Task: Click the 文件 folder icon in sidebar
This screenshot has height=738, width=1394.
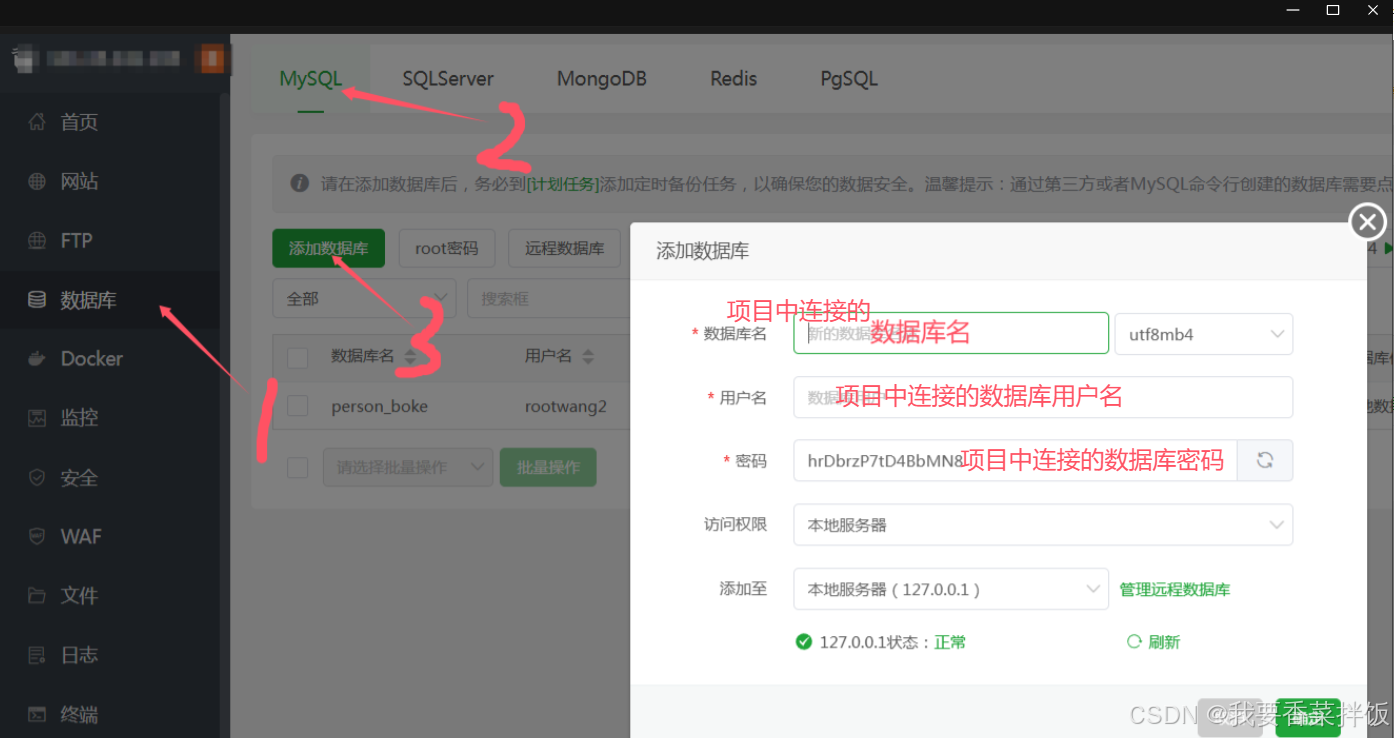Action: point(37,596)
